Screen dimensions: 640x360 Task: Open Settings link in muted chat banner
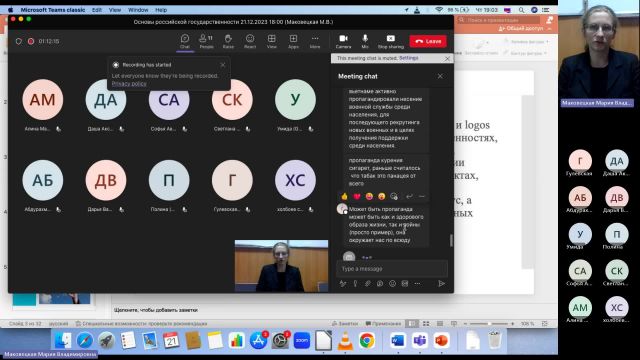tap(409, 58)
